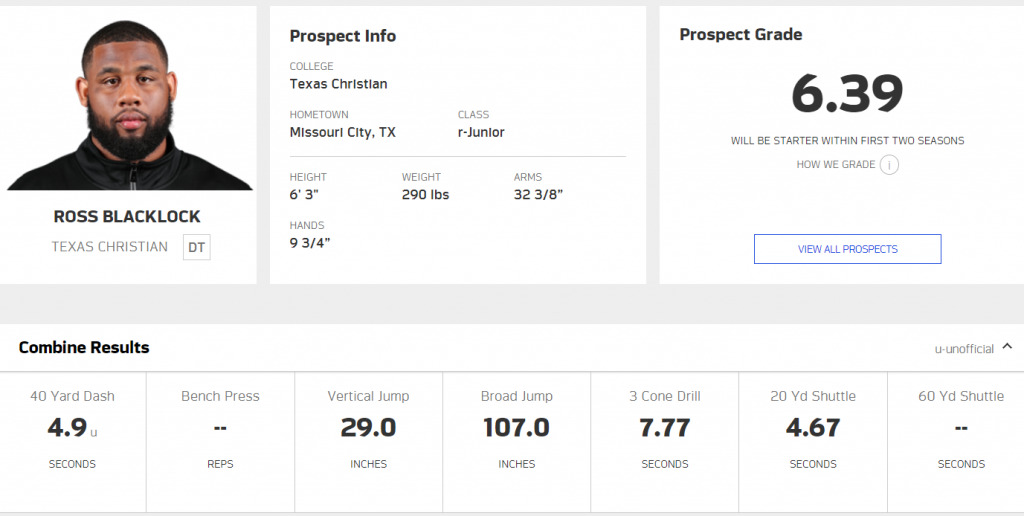Click the 6.39 prospect grade number
Screen dimensions: 1024x516
coord(847,93)
